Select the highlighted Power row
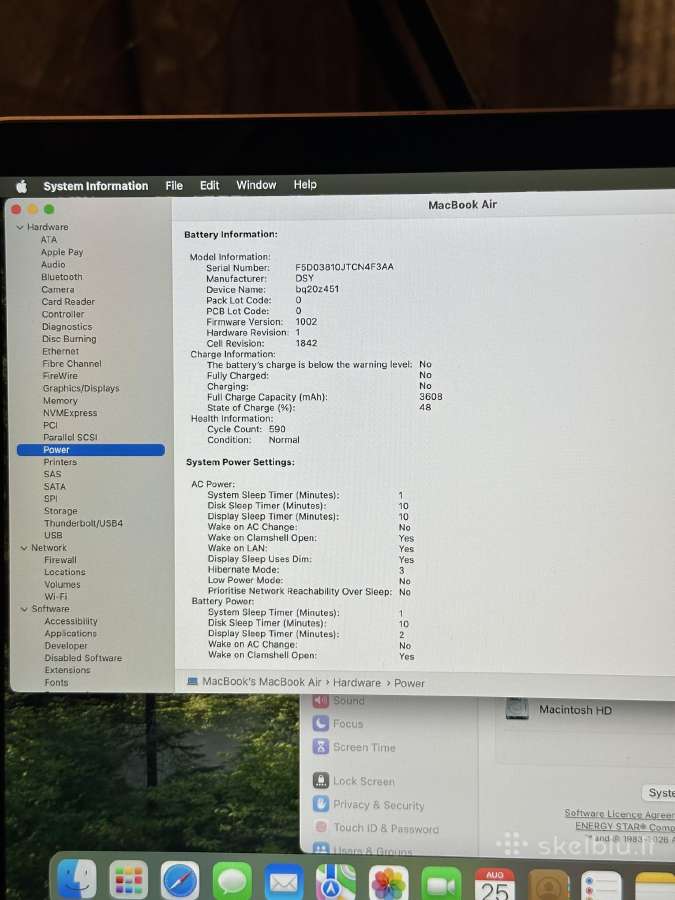The width and height of the screenshot is (675, 900). [x=91, y=450]
